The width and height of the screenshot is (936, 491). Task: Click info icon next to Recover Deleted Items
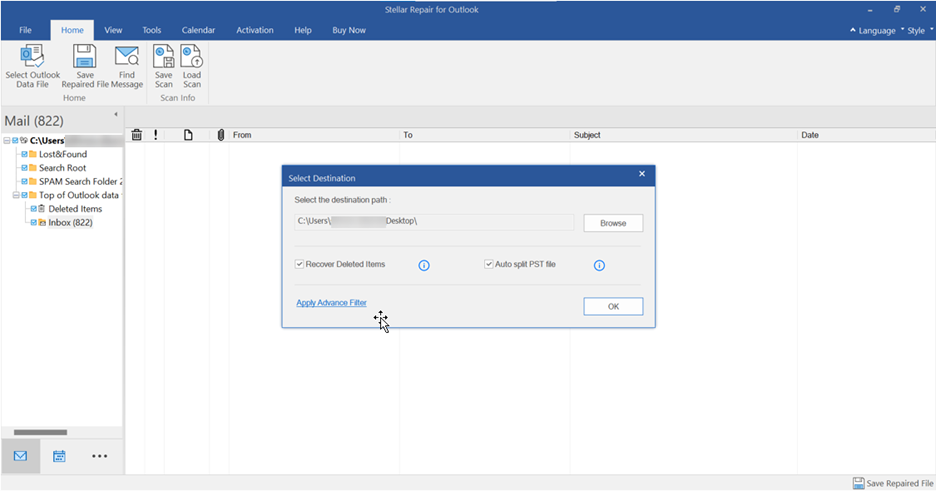click(x=424, y=265)
